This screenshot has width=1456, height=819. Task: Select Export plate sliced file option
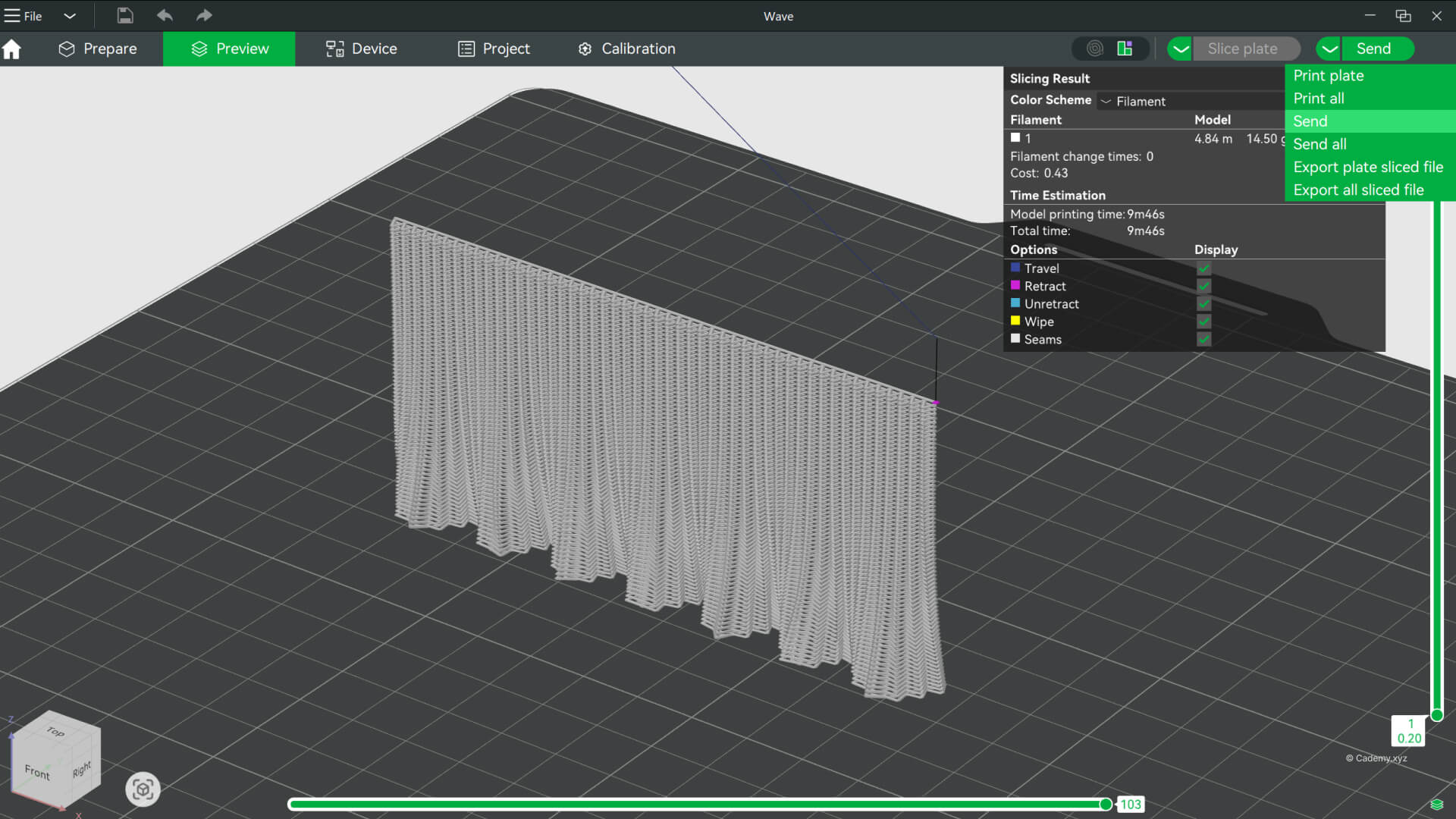(1367, 167)
